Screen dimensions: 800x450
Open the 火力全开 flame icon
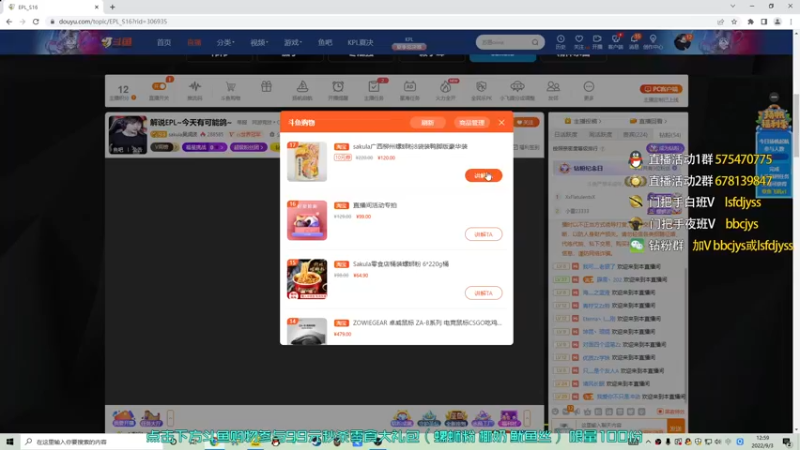(445, 90)
